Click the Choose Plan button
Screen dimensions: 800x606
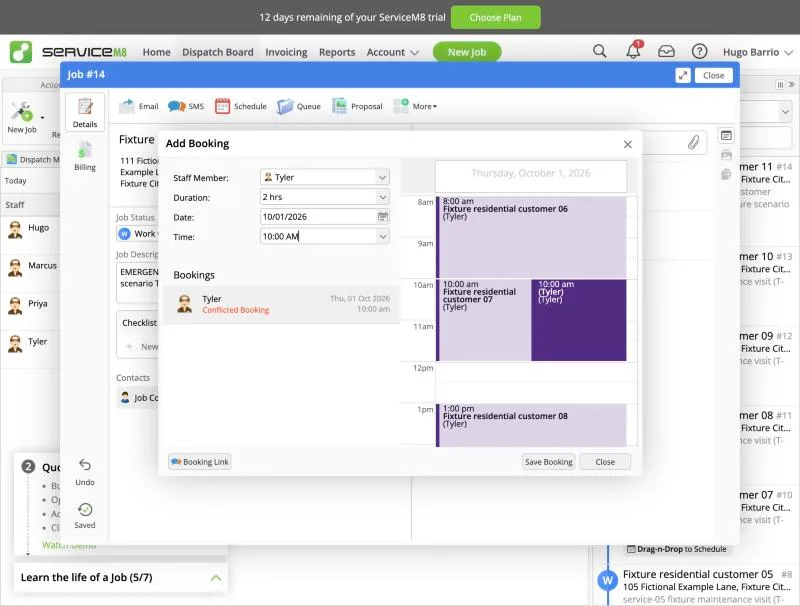pos(495,17)
